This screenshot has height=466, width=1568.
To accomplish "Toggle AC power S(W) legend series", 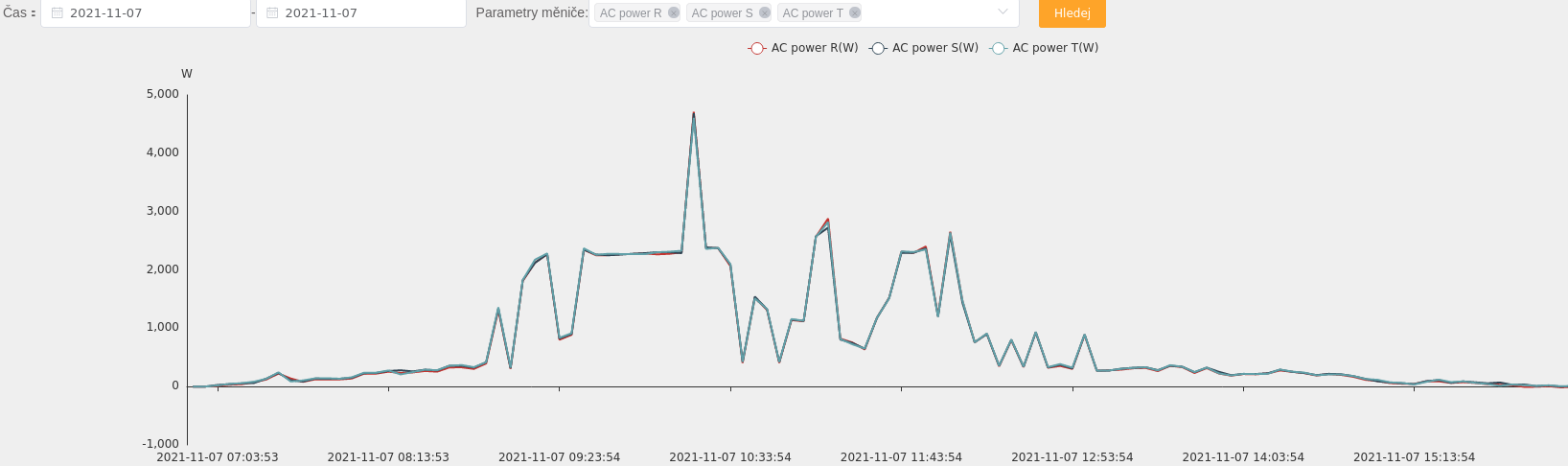I will [x=924, y=48].
